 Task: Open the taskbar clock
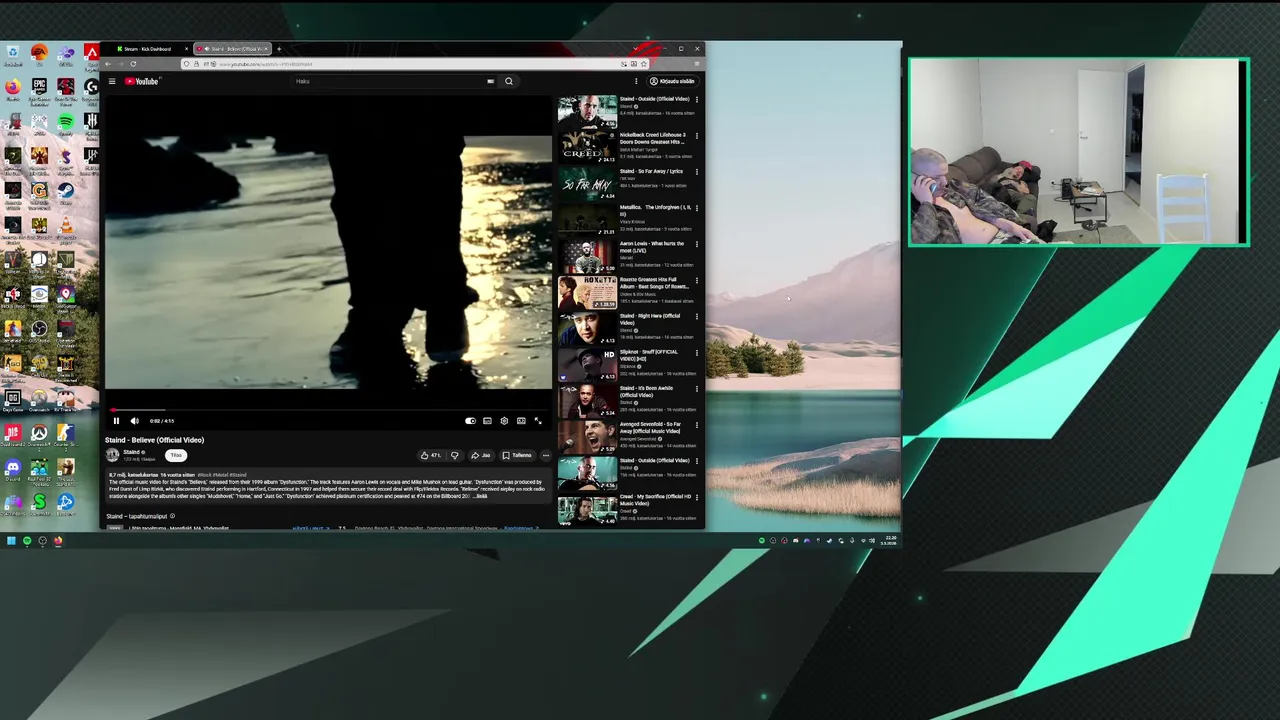point(889,541)
